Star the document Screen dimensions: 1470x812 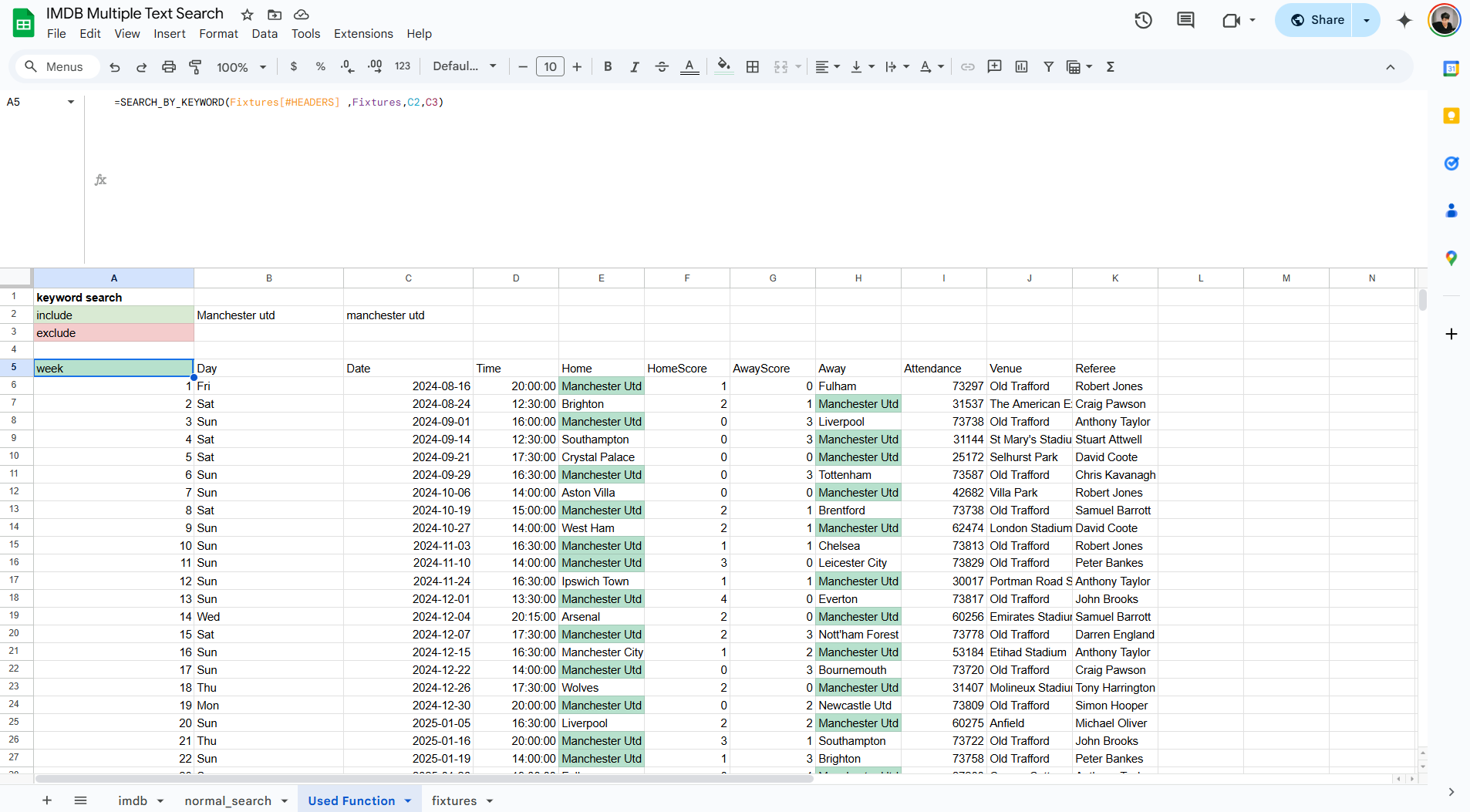[x=247, y=15]
